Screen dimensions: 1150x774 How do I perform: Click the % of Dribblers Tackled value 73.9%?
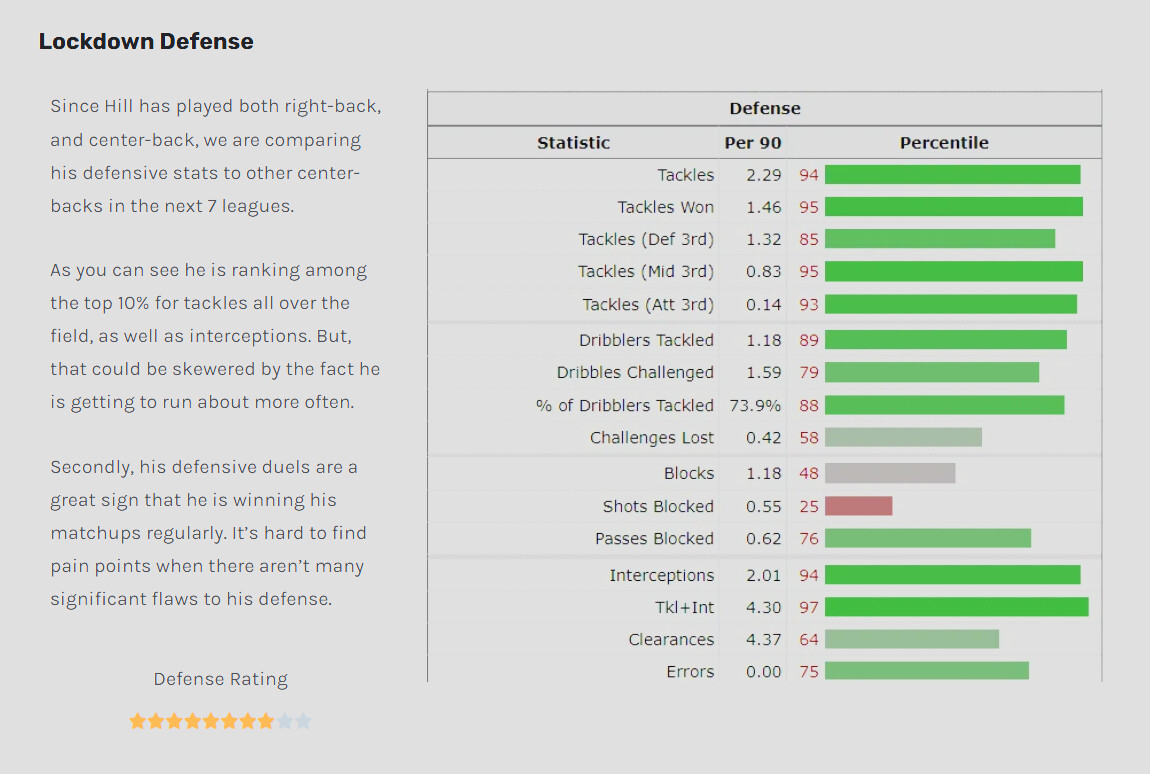[755, 405]
